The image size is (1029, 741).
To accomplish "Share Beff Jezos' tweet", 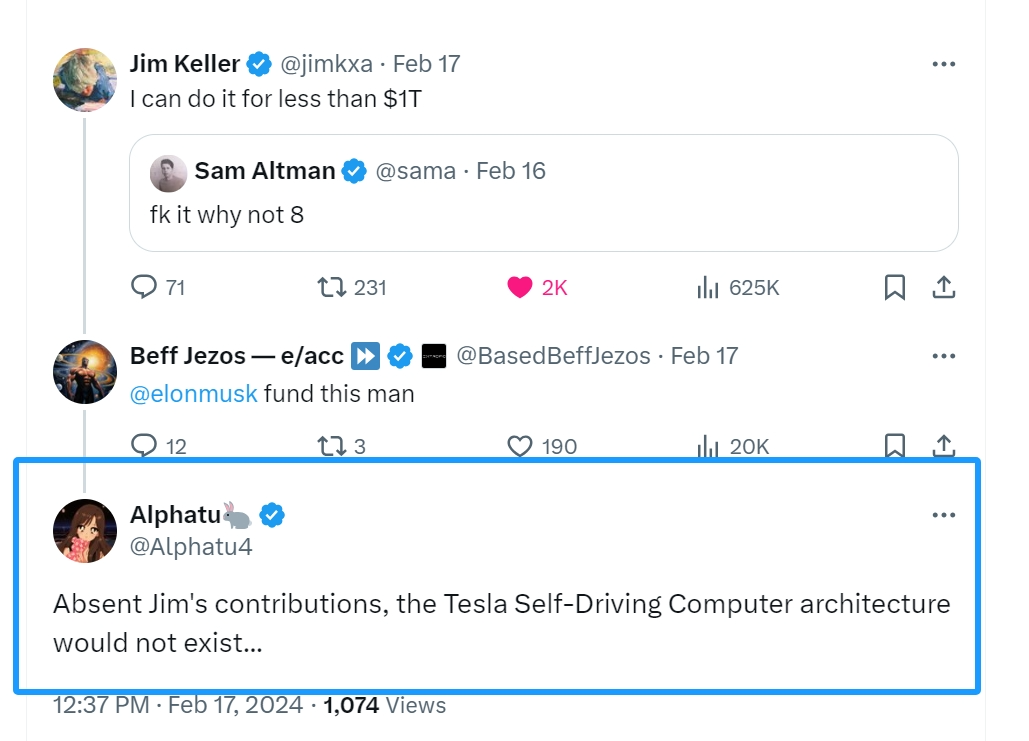I will (x=943, y=446).
